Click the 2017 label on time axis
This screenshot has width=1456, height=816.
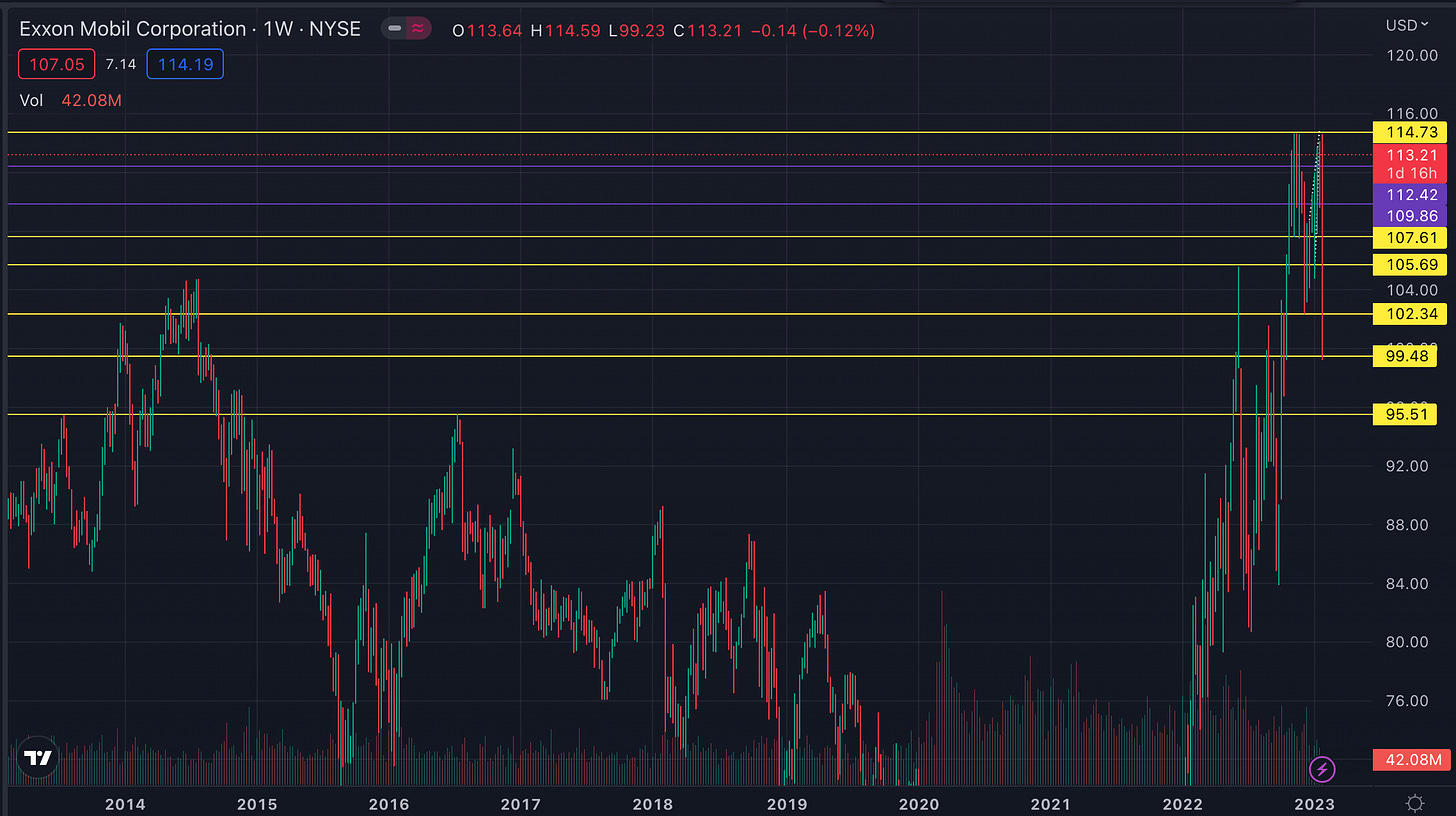coord(520,803)
